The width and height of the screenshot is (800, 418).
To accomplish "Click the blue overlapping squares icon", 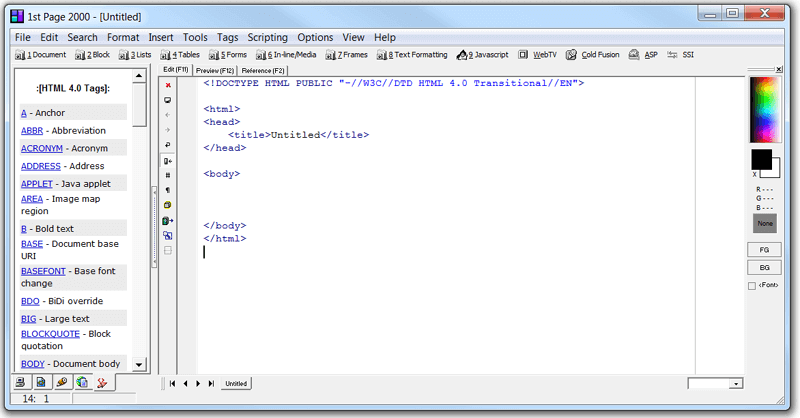I will pos(168,235).
